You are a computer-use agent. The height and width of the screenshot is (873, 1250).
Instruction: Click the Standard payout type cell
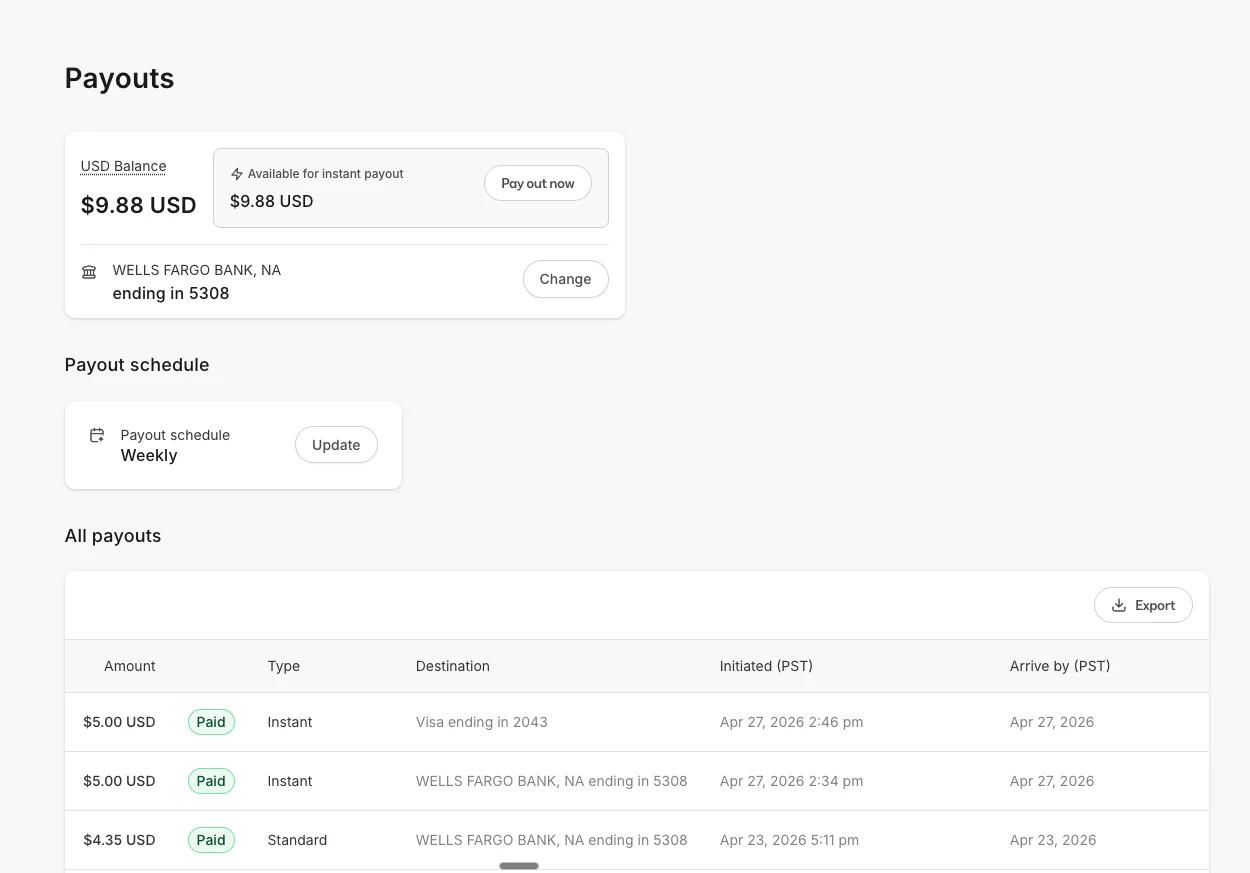click(x=297, y=840)
